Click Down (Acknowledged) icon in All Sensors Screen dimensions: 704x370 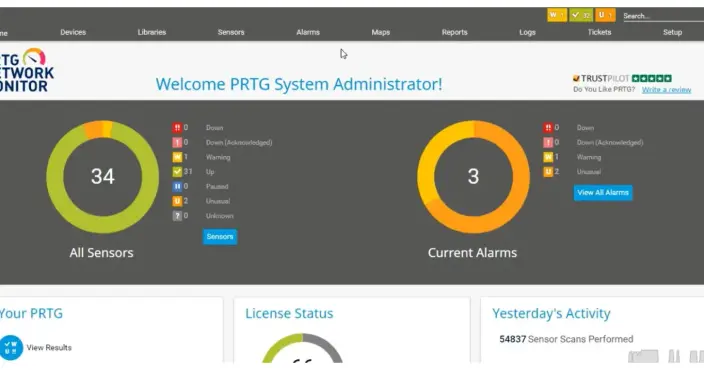tap(177, 142)
